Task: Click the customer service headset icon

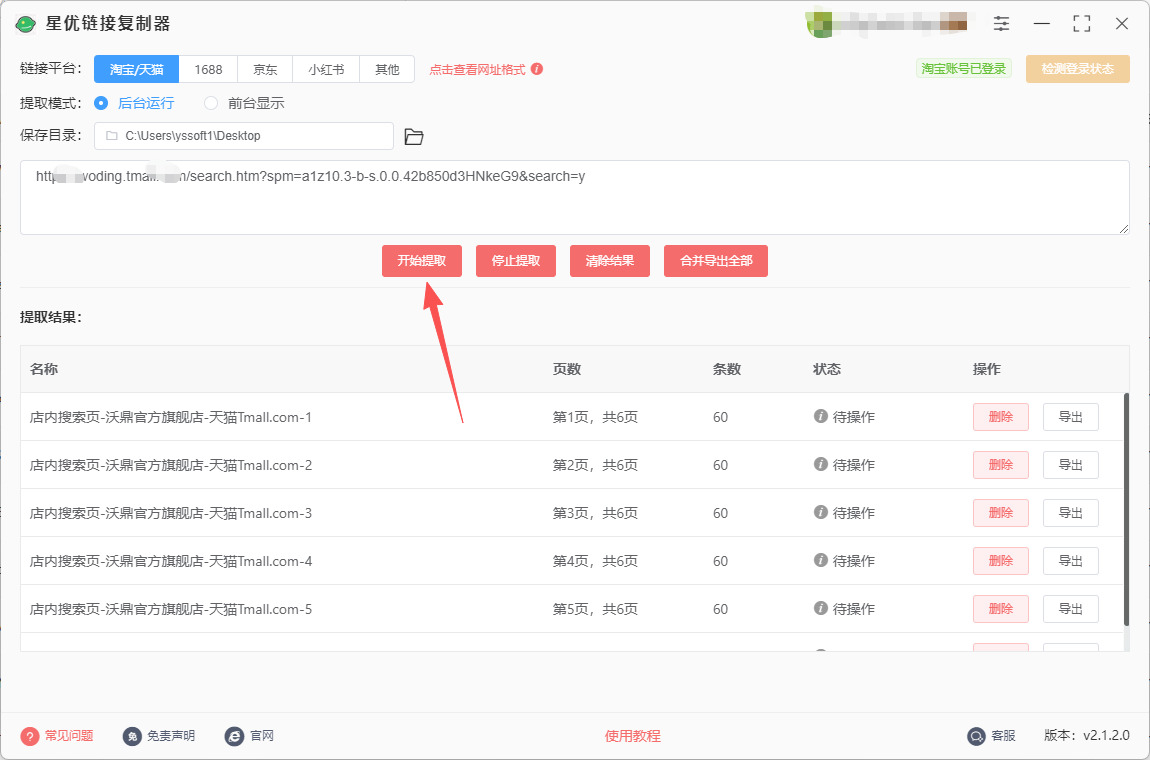Action: click(x=976, y=736)
